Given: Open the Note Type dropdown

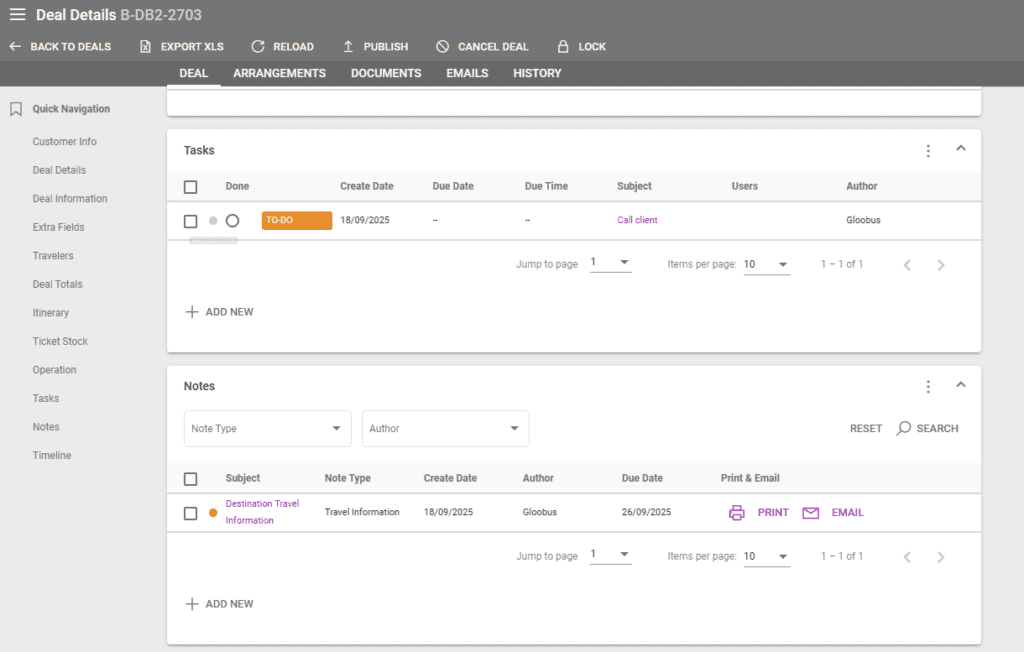Looking at the screenshot, I should (267, 428).
